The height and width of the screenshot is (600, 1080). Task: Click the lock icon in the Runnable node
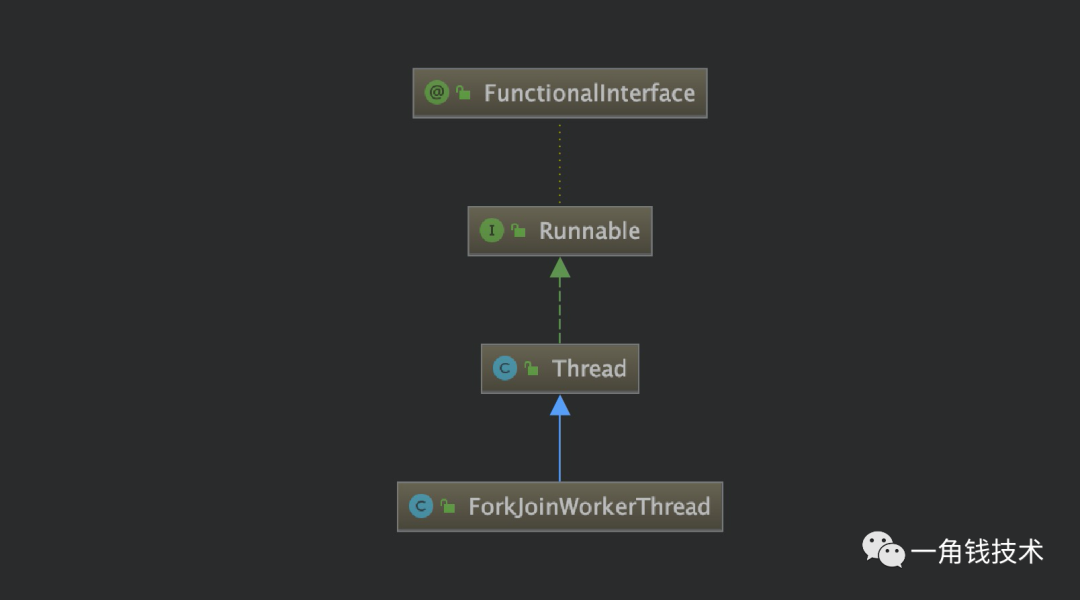coord(518,231)
